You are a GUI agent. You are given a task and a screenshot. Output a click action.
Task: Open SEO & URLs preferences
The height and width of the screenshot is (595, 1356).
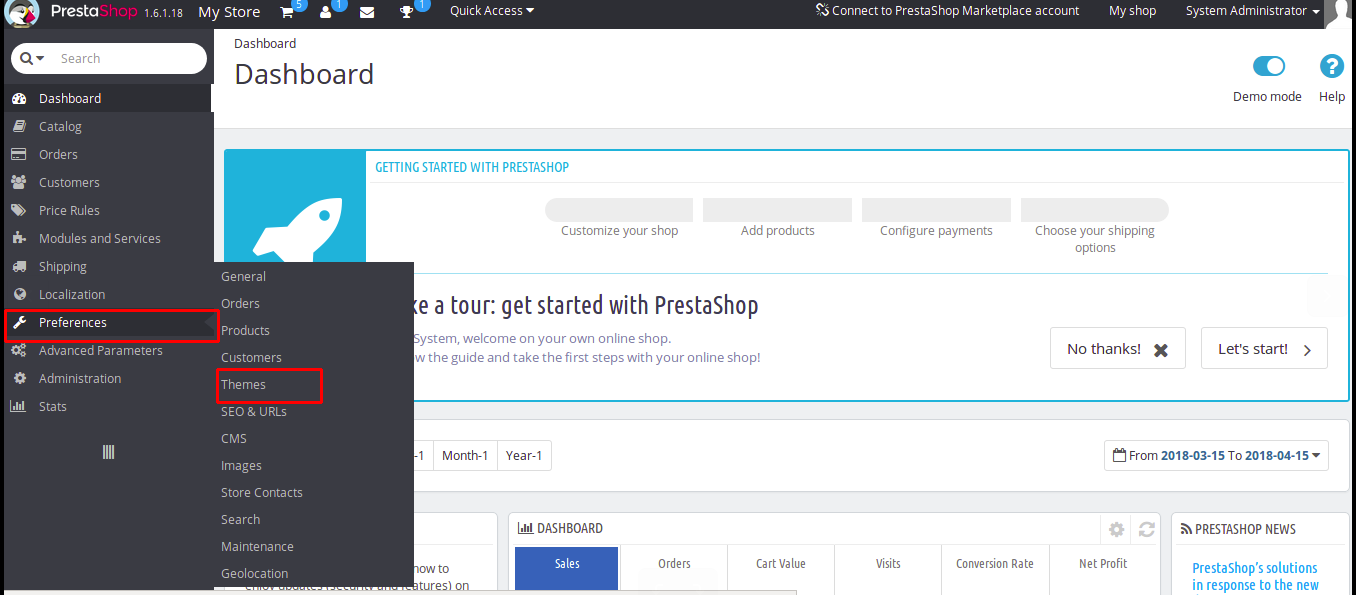[x=254, y=411]
